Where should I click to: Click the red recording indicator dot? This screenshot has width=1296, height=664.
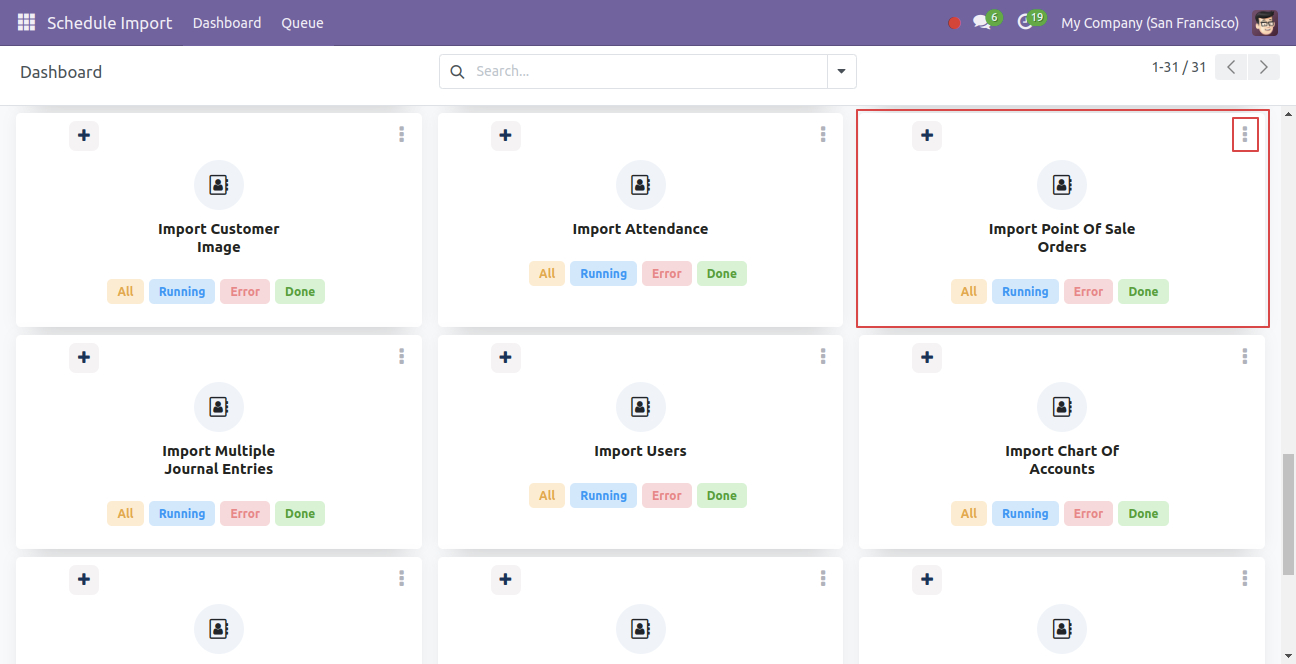[954, 23]
